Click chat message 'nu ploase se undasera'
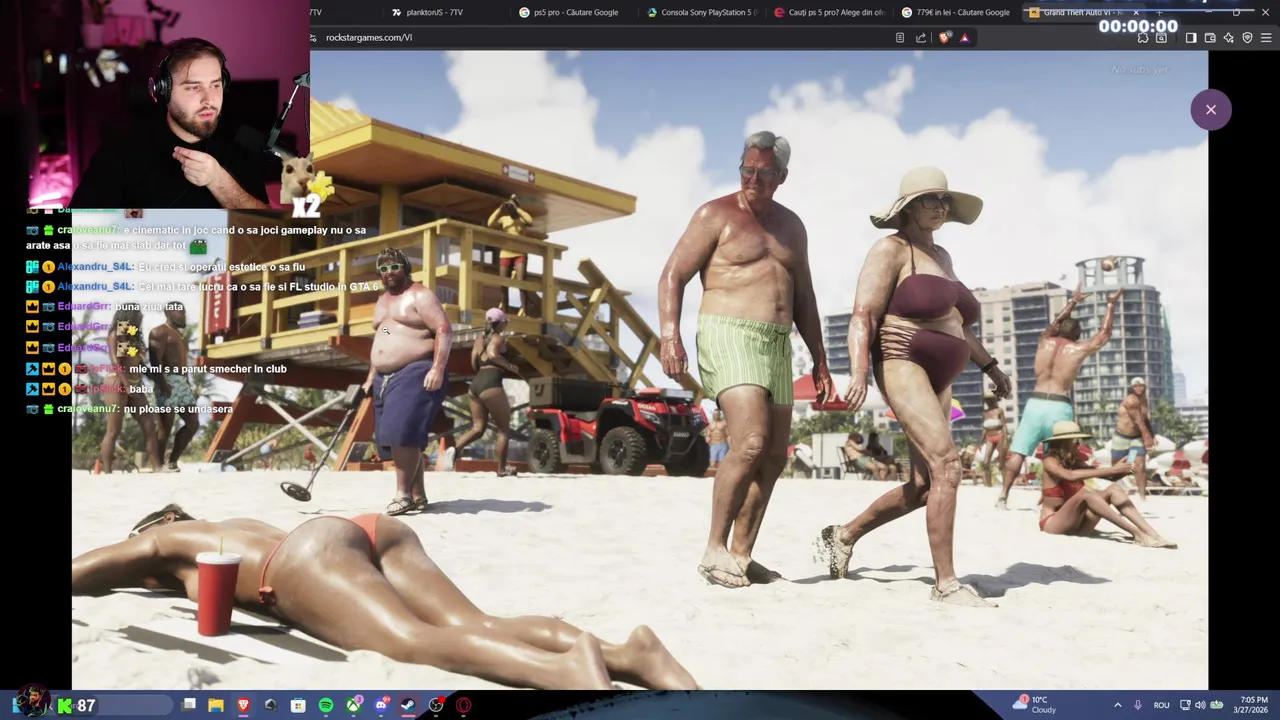Image resolution: width=1280 pixels, height=720 pixels. point(178,409)
